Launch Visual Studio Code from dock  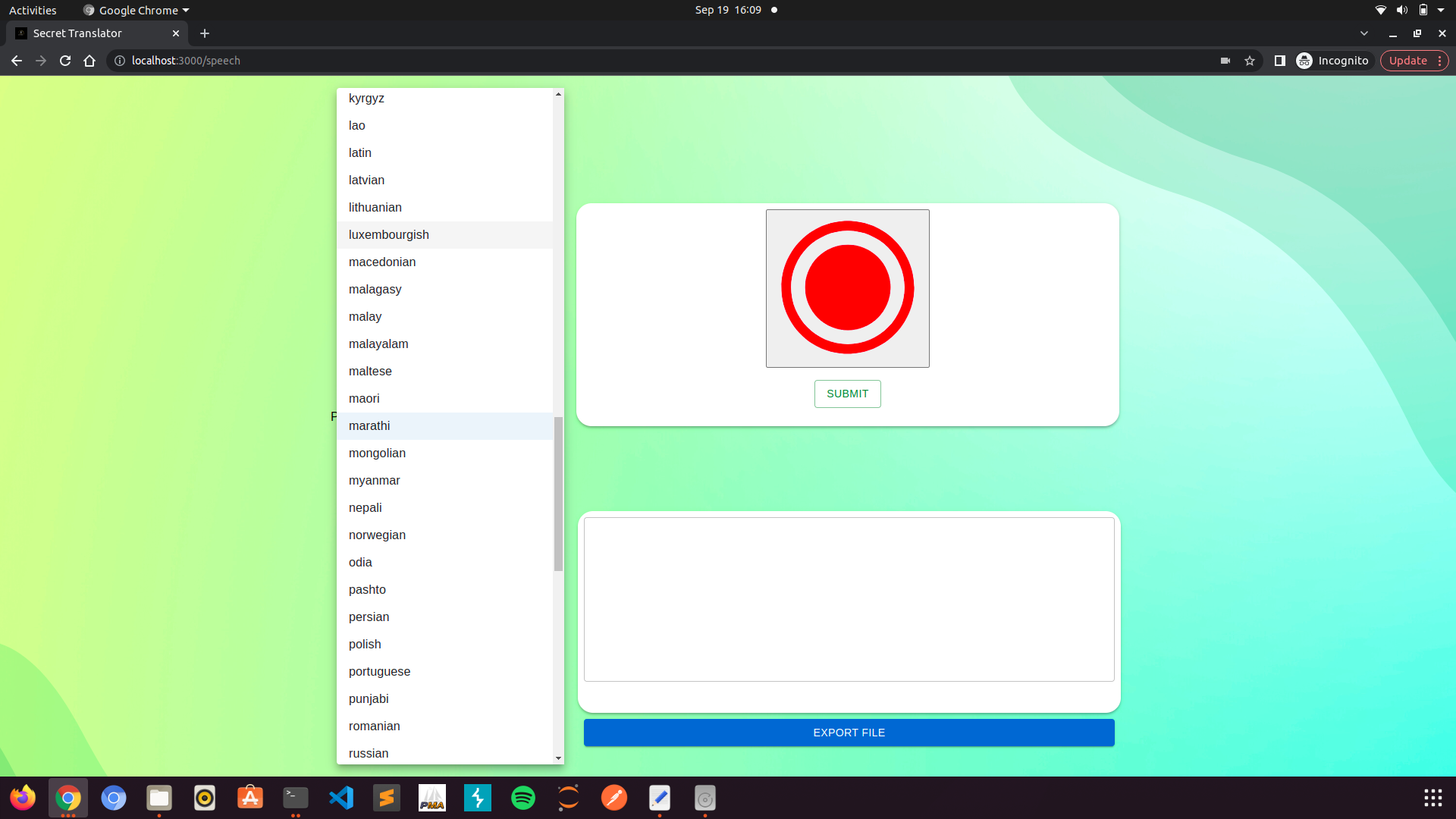coord(341,798)
